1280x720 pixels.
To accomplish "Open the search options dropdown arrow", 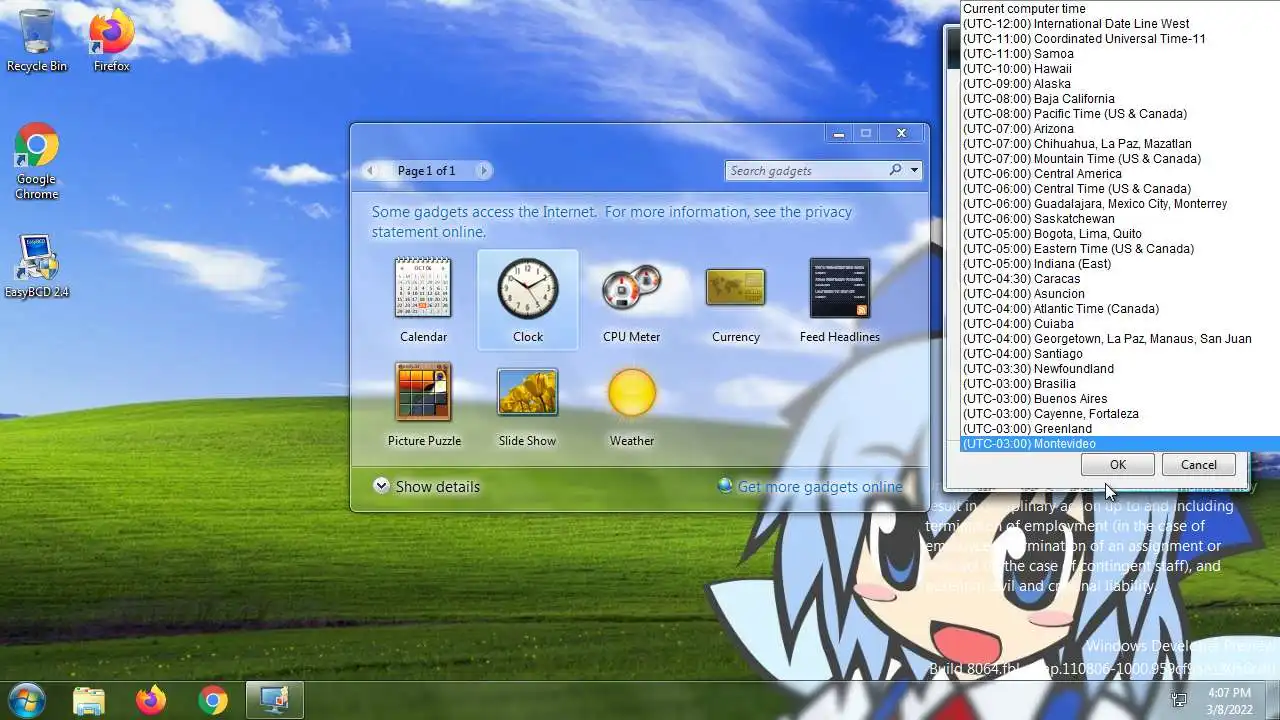I will click(x=913, y=170).
